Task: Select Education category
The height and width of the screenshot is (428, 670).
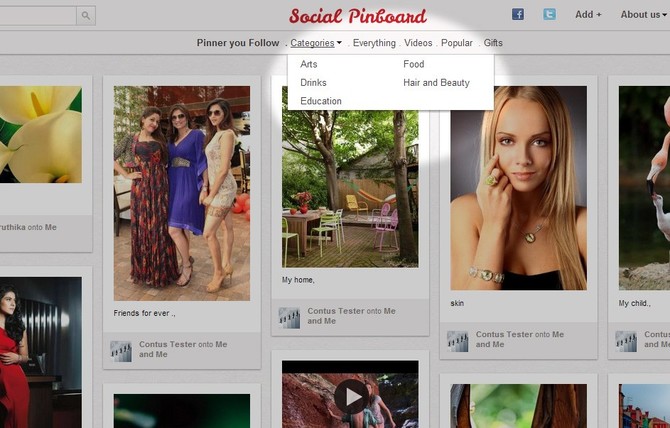Action: click(x=320, y=101)
